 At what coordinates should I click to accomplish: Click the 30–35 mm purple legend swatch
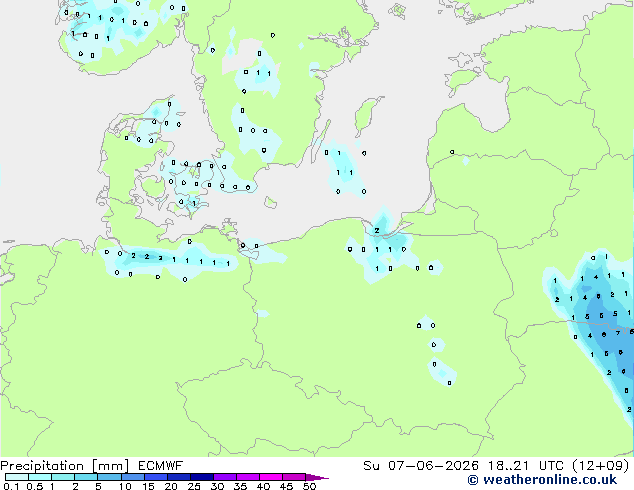(x=225, y=477)
